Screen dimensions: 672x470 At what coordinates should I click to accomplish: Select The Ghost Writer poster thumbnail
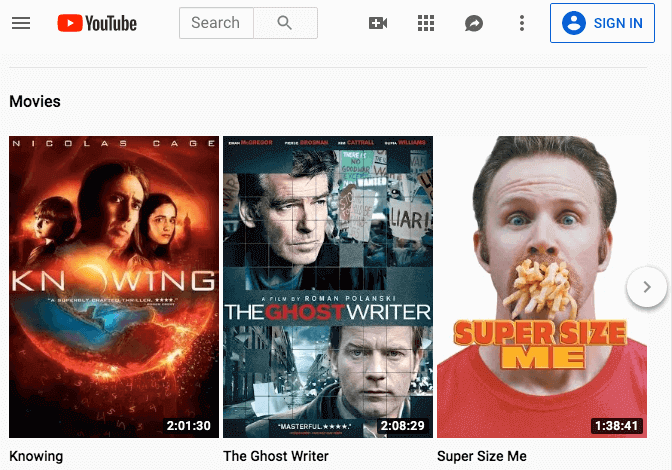click(327, 287)
